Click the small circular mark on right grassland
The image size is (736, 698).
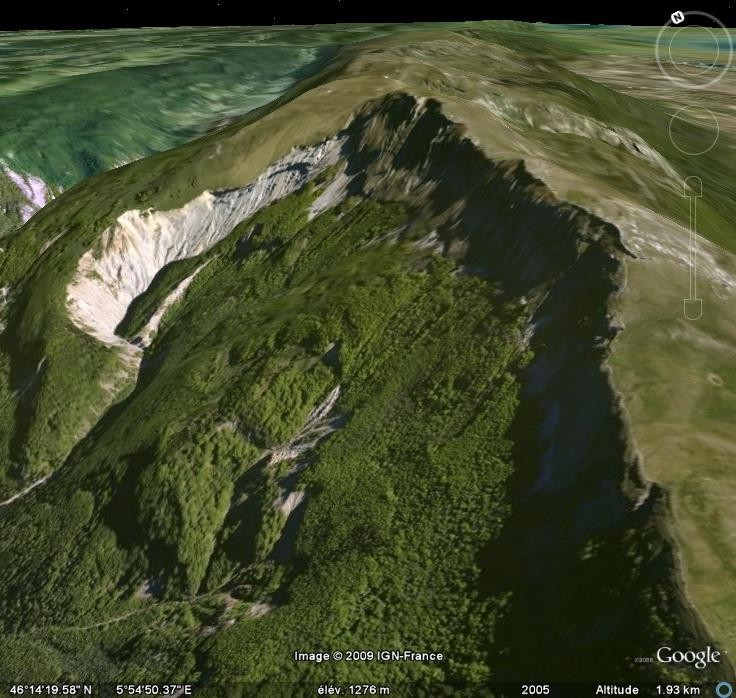tap(714, 381)
